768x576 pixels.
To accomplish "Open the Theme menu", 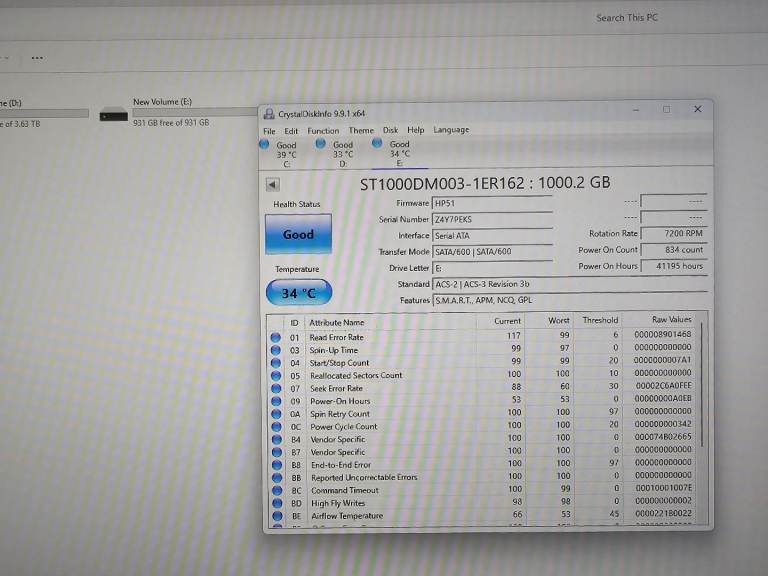I will click(x=361, y=130).
